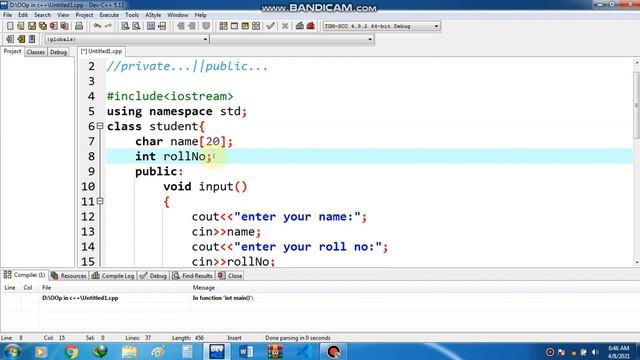Image resolution: width=640 pixels, height=360 pixels.
Task: Open Find with the magnifier icon
Action: click(x=125, y=26)
